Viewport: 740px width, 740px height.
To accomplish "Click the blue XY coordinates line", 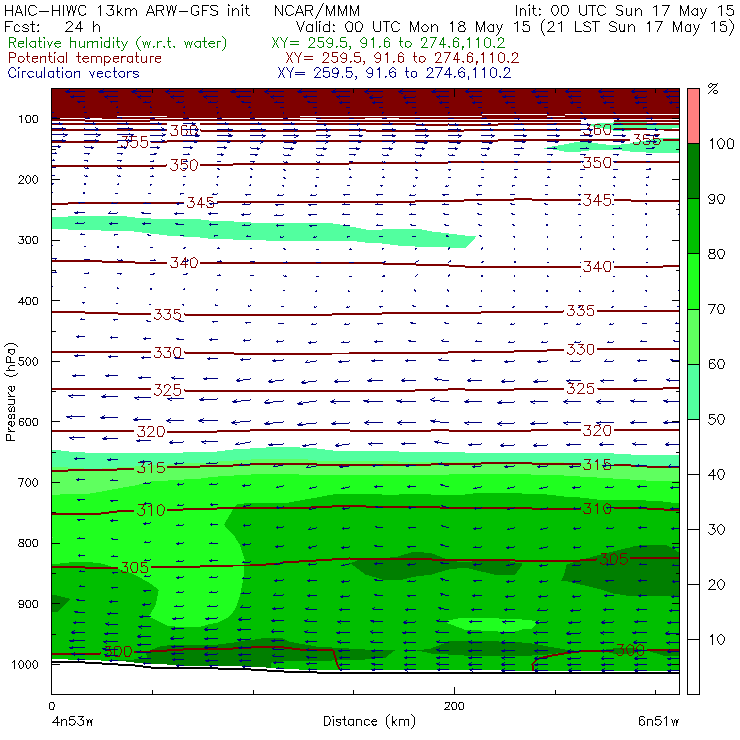I will coord(394,73).
